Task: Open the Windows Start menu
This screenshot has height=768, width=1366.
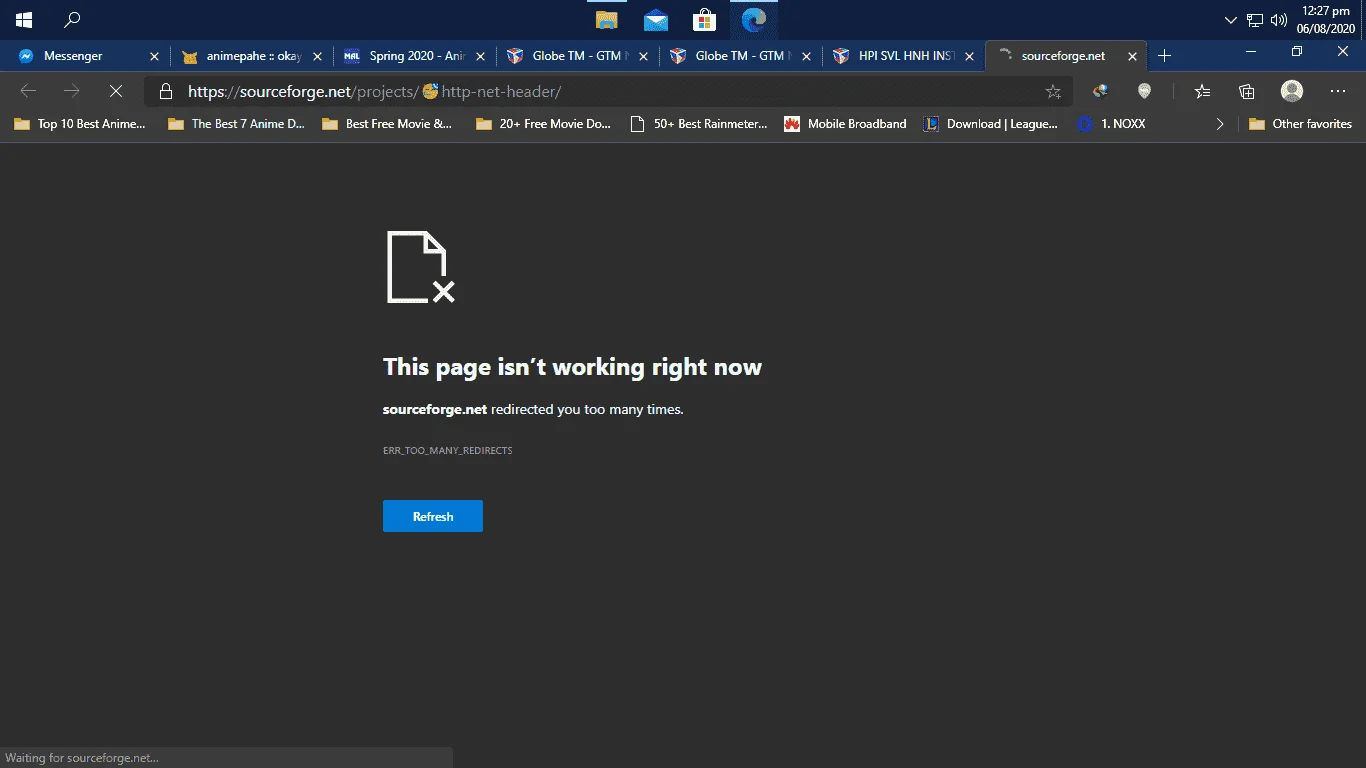Action: point(24,19)
